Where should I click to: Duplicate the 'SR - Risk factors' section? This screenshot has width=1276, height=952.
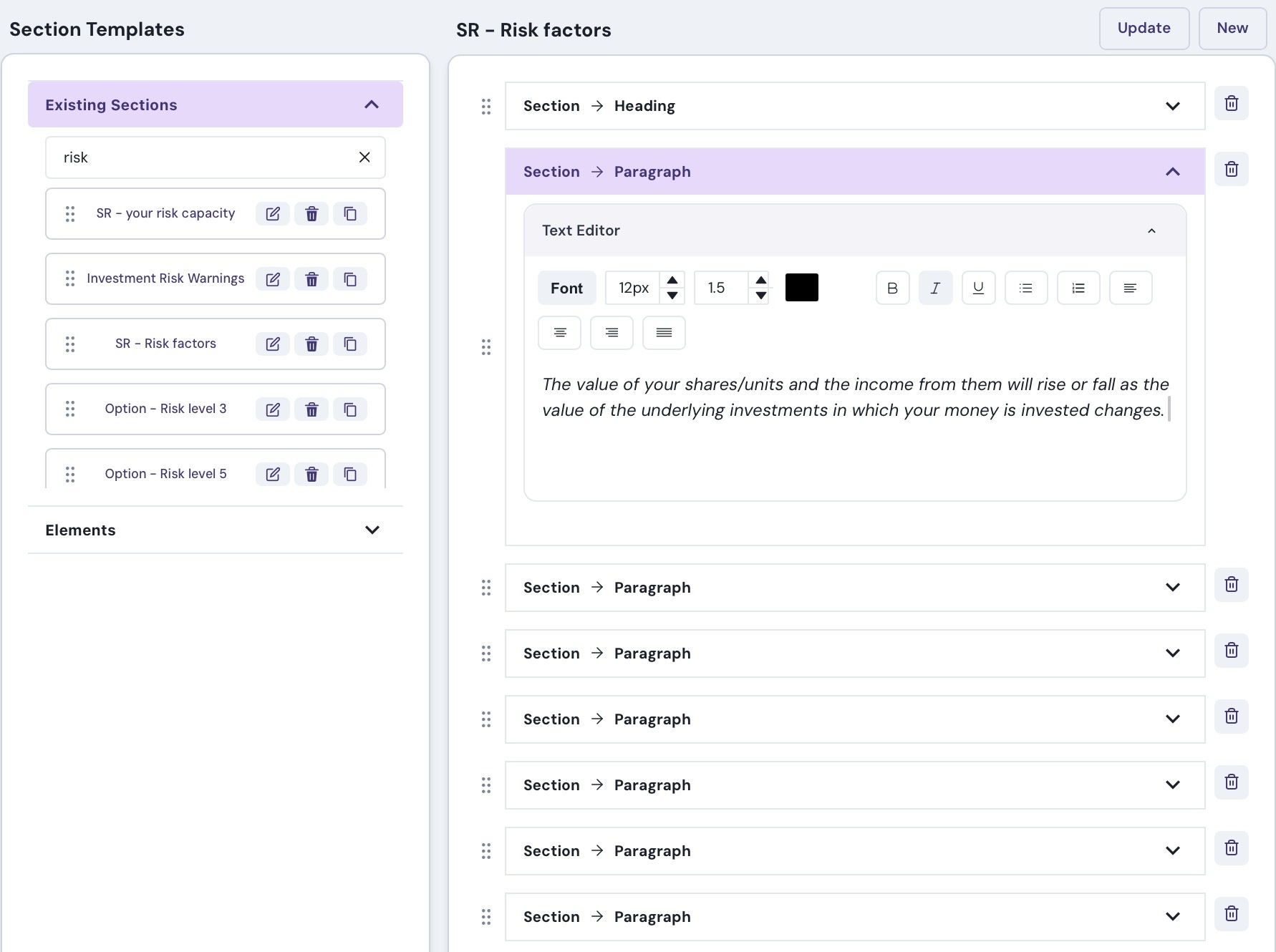click(x=350, y=344)
